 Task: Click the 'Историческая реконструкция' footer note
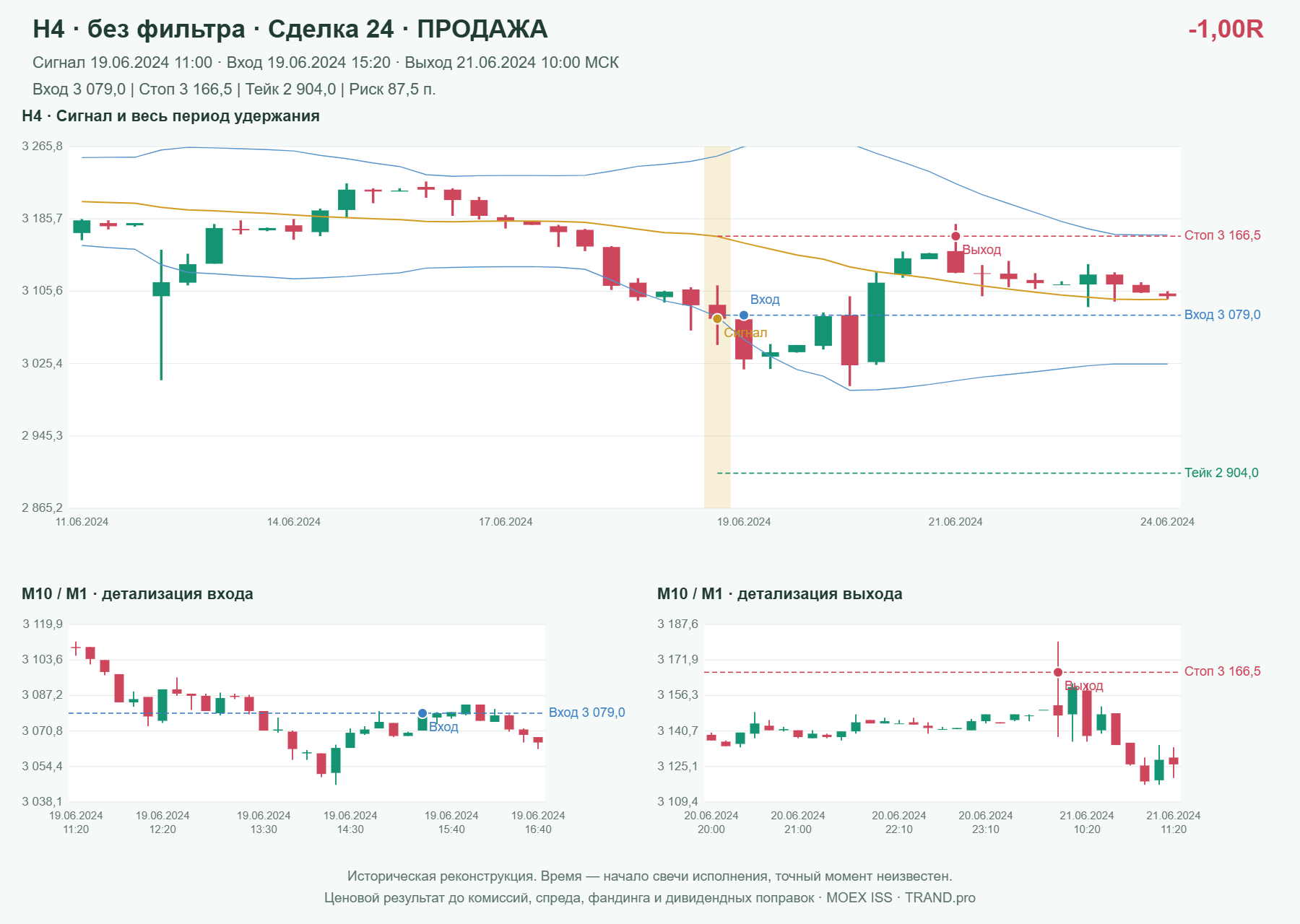pyautogui.click(x=650, y=876)
